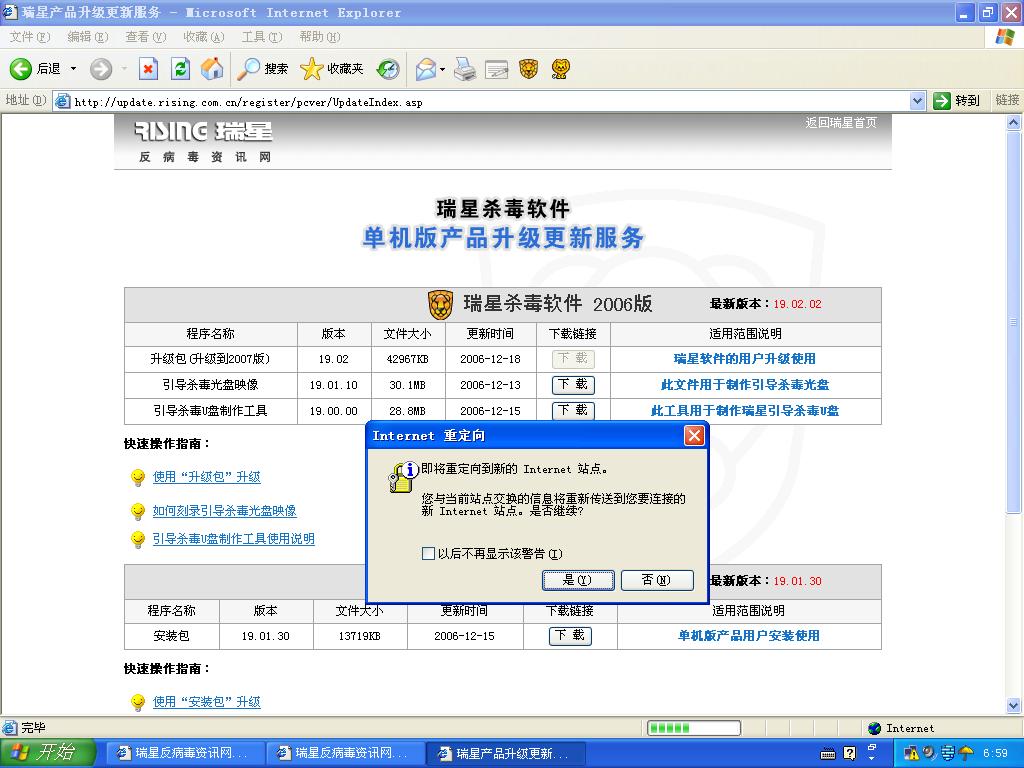
Task: Open the Mail envelope icon
Action: [x=426, y=69]
